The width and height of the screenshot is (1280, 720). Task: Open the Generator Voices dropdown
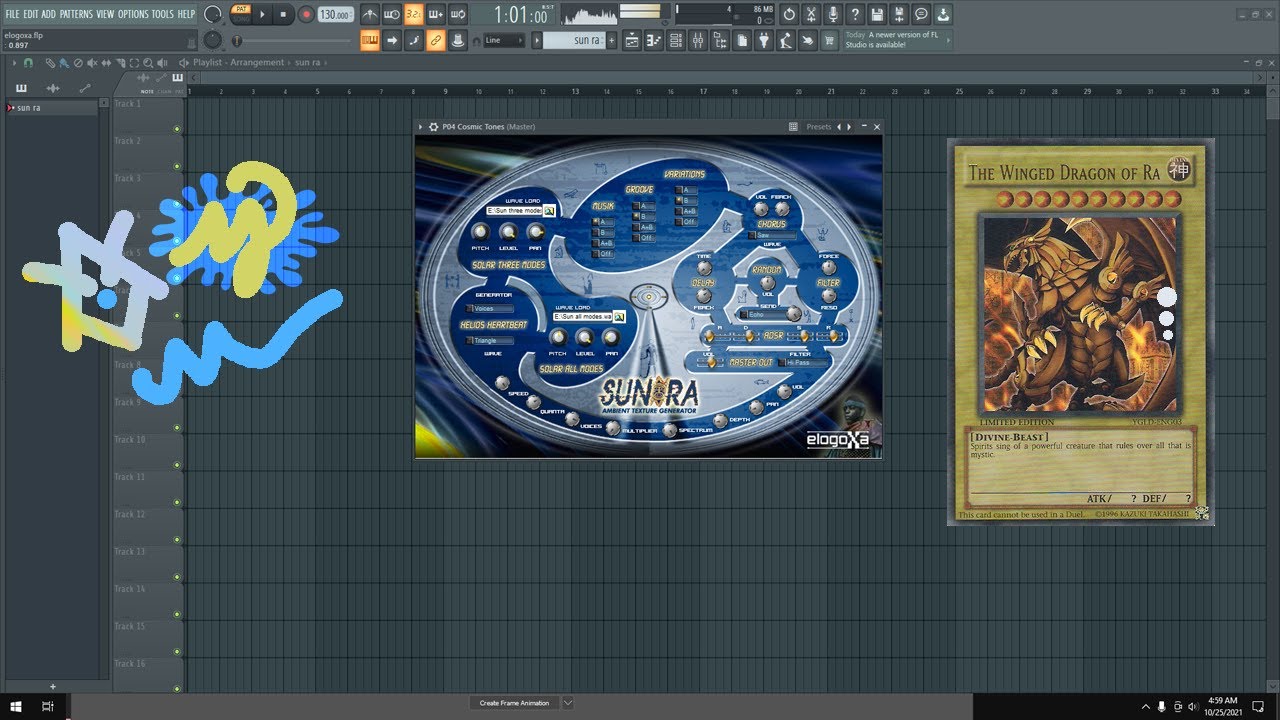pos(490,309)
